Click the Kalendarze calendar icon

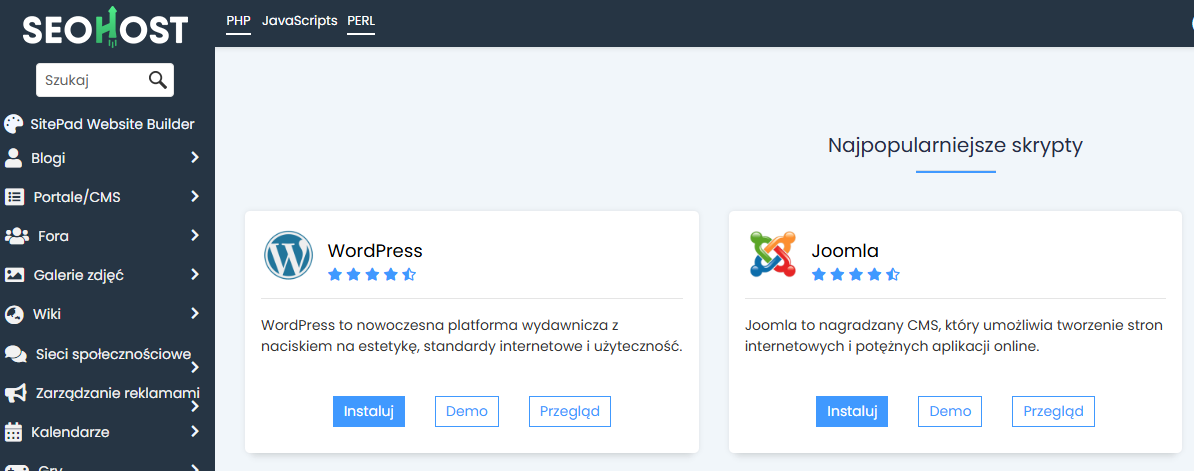point(14,432)
